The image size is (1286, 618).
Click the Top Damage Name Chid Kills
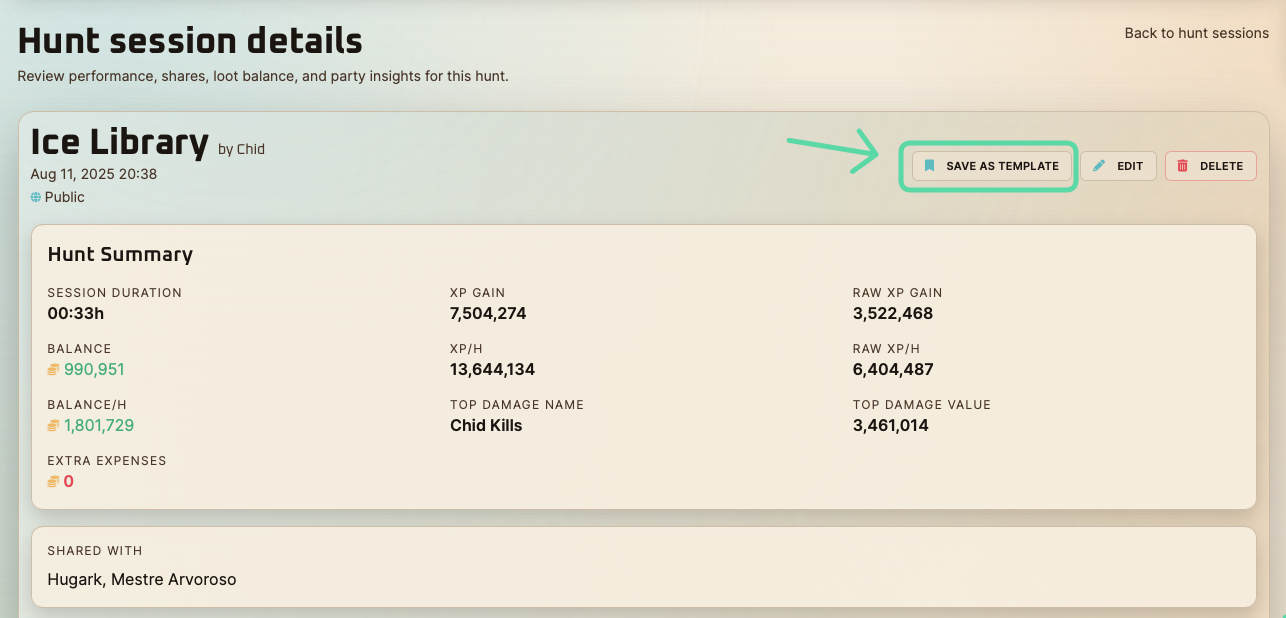tap(486, 426)
